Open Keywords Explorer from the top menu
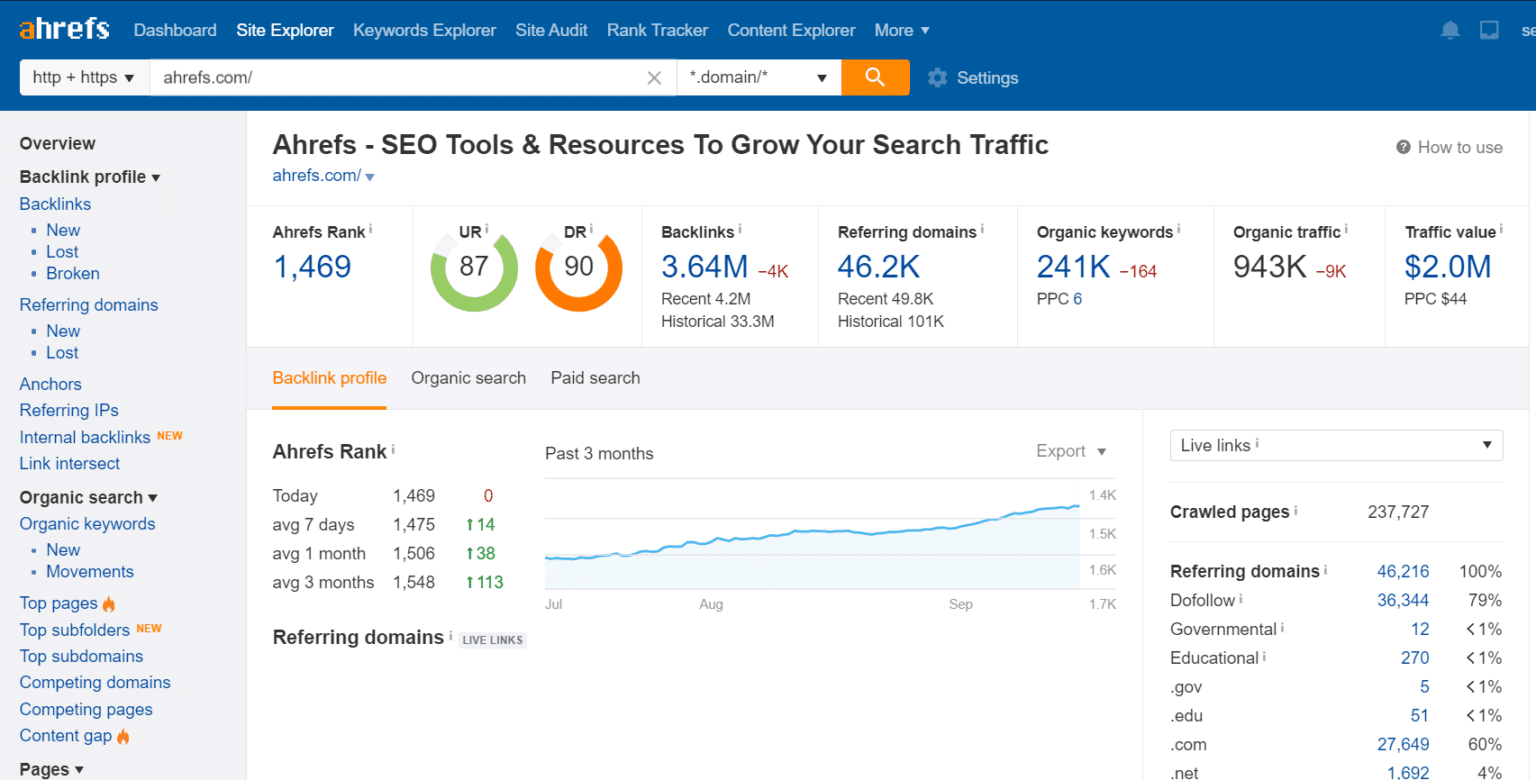Image resolution: width=1536 pixels, height=780 pixels. coord(424,30)
